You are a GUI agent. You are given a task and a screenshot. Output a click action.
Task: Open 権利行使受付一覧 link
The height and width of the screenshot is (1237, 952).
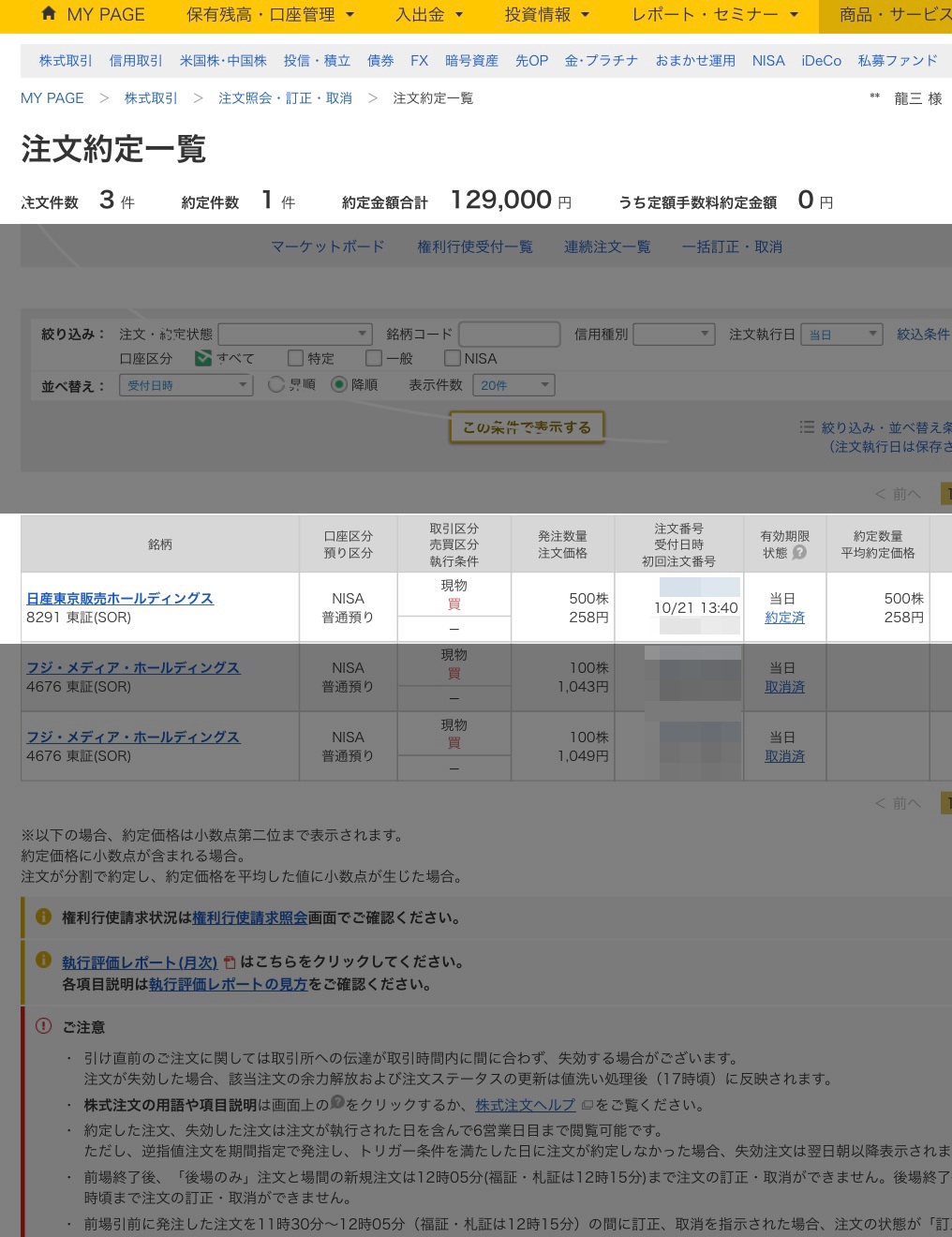(475, 247)
